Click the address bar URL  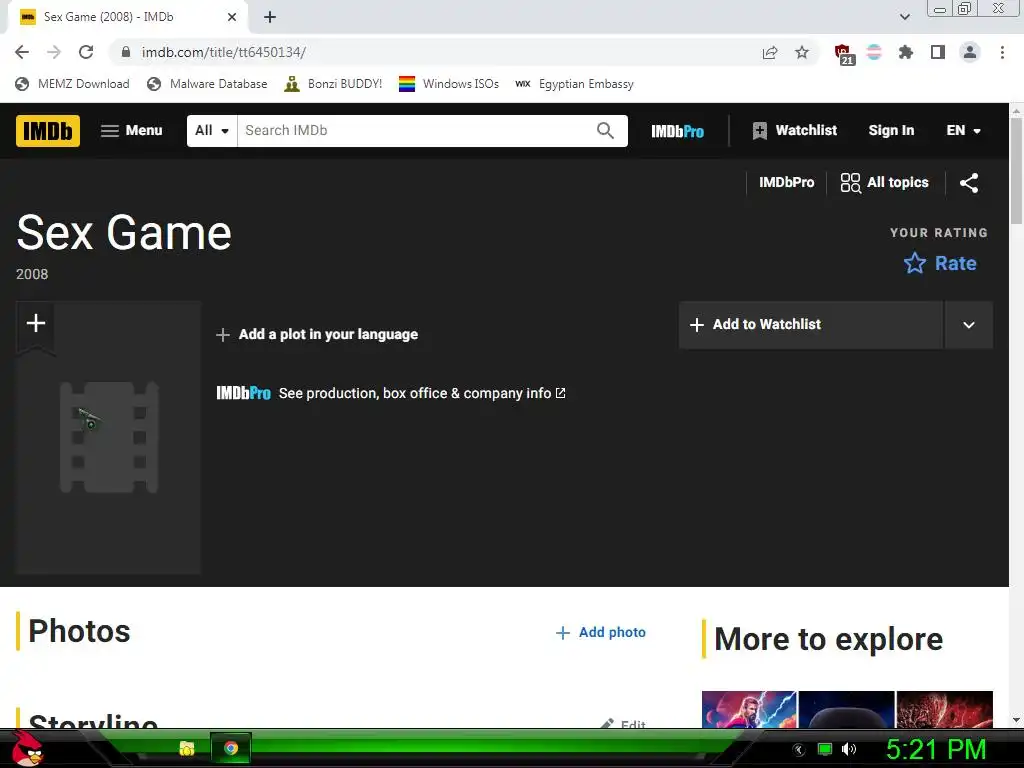223,52
